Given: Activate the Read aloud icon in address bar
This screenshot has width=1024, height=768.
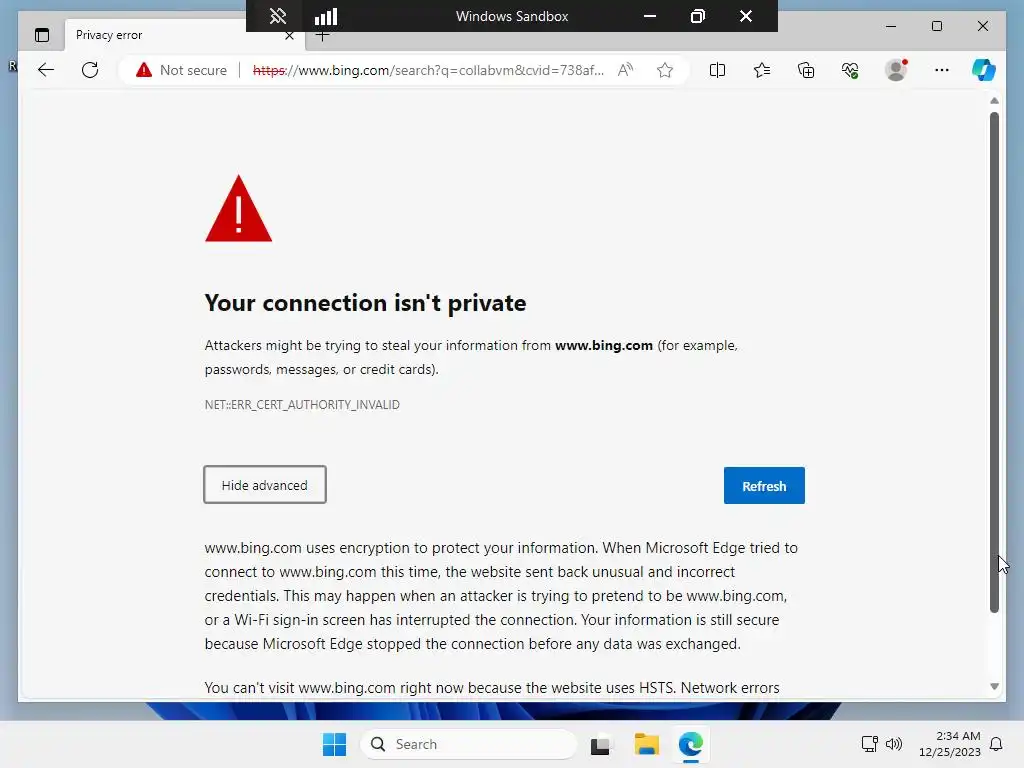Looking at the screenshot, I should click(x=625, y=70).
